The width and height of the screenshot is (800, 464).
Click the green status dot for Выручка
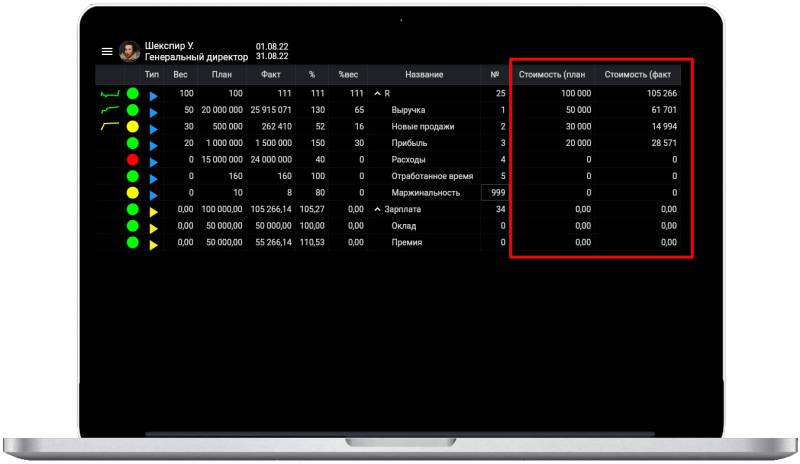[x=133, y=110]
